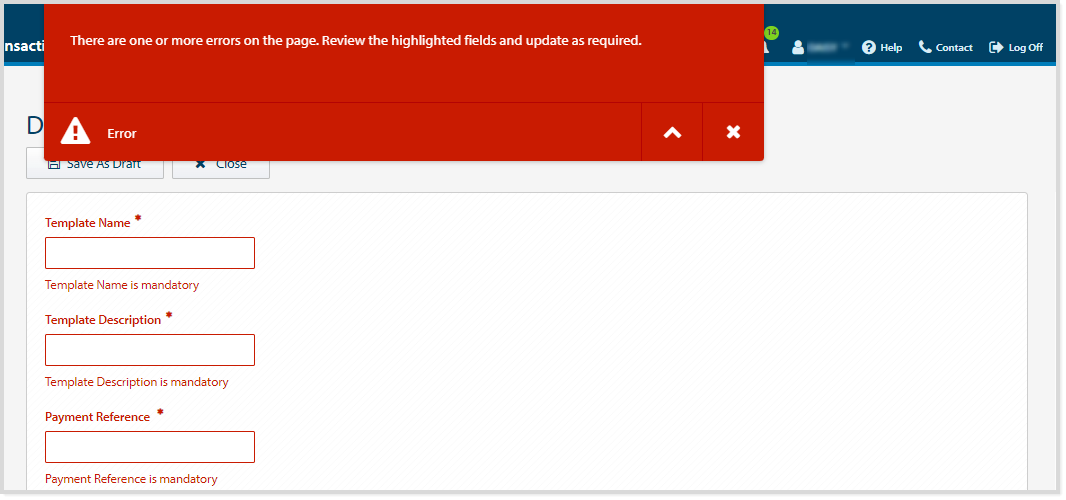This screenshot has width=1066, height=500.
Task: Click the error banner message text
Action: pos(355,42)
